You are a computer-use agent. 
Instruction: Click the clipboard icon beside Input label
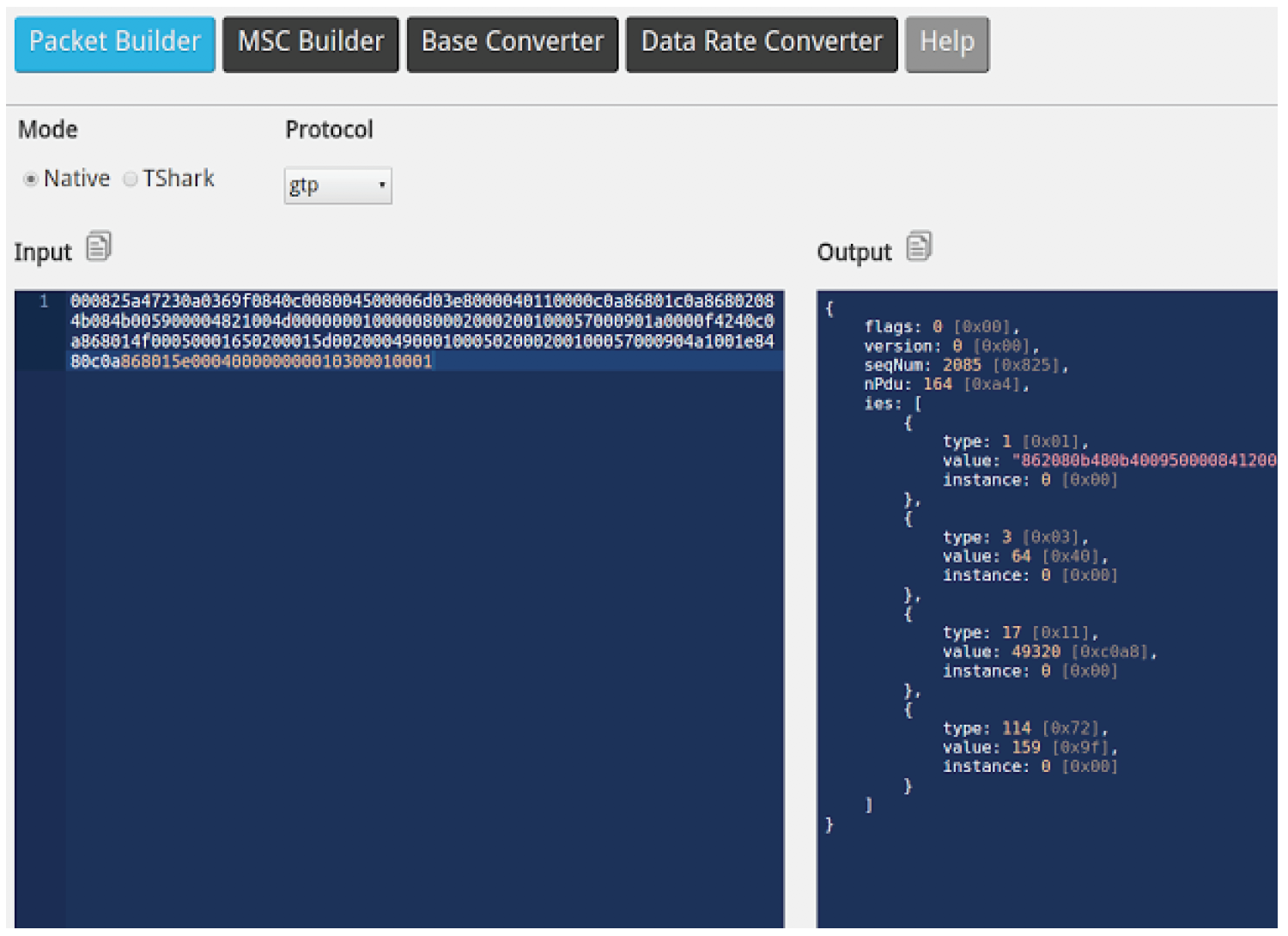pyautogui.click(x=100, y=246)
